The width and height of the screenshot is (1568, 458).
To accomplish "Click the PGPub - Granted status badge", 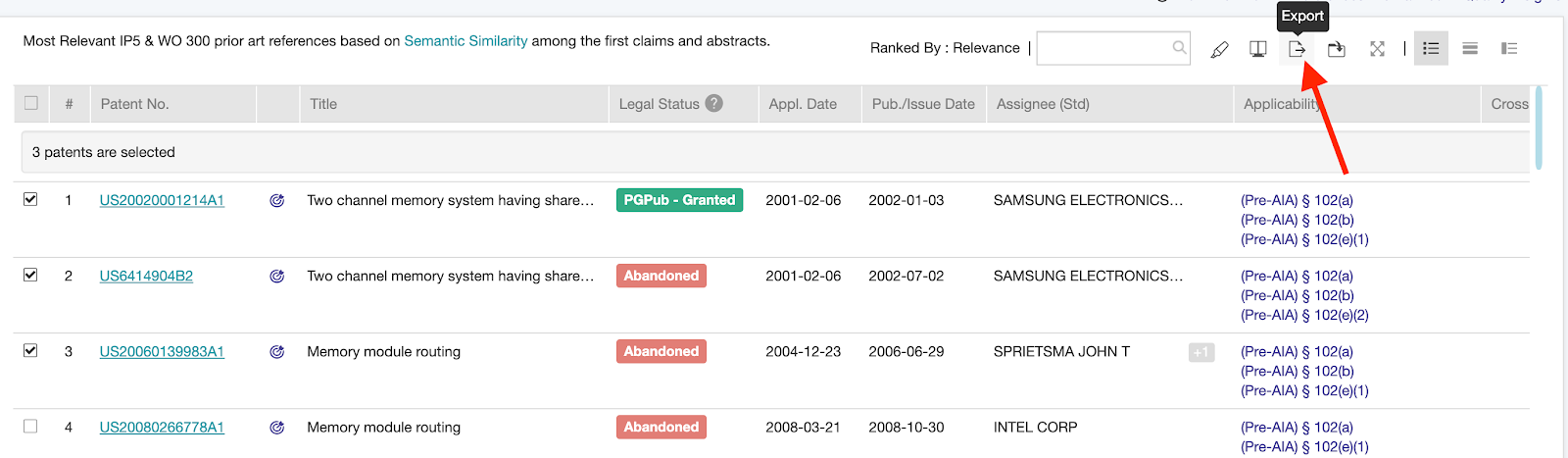I will (x=679, y=200).
